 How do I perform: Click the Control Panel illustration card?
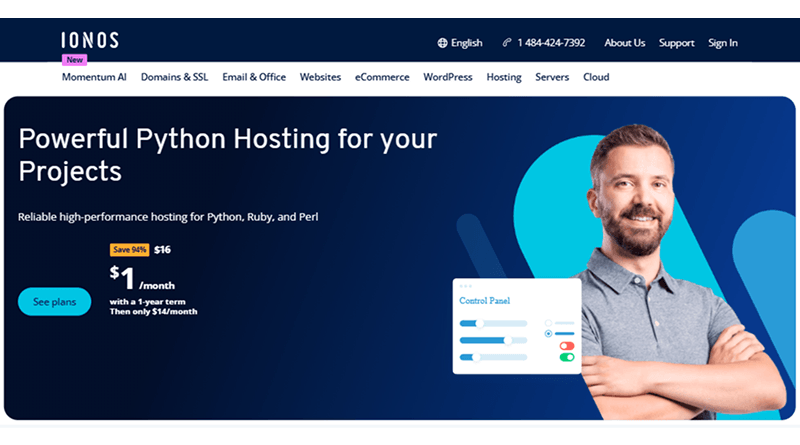point(517,326)
